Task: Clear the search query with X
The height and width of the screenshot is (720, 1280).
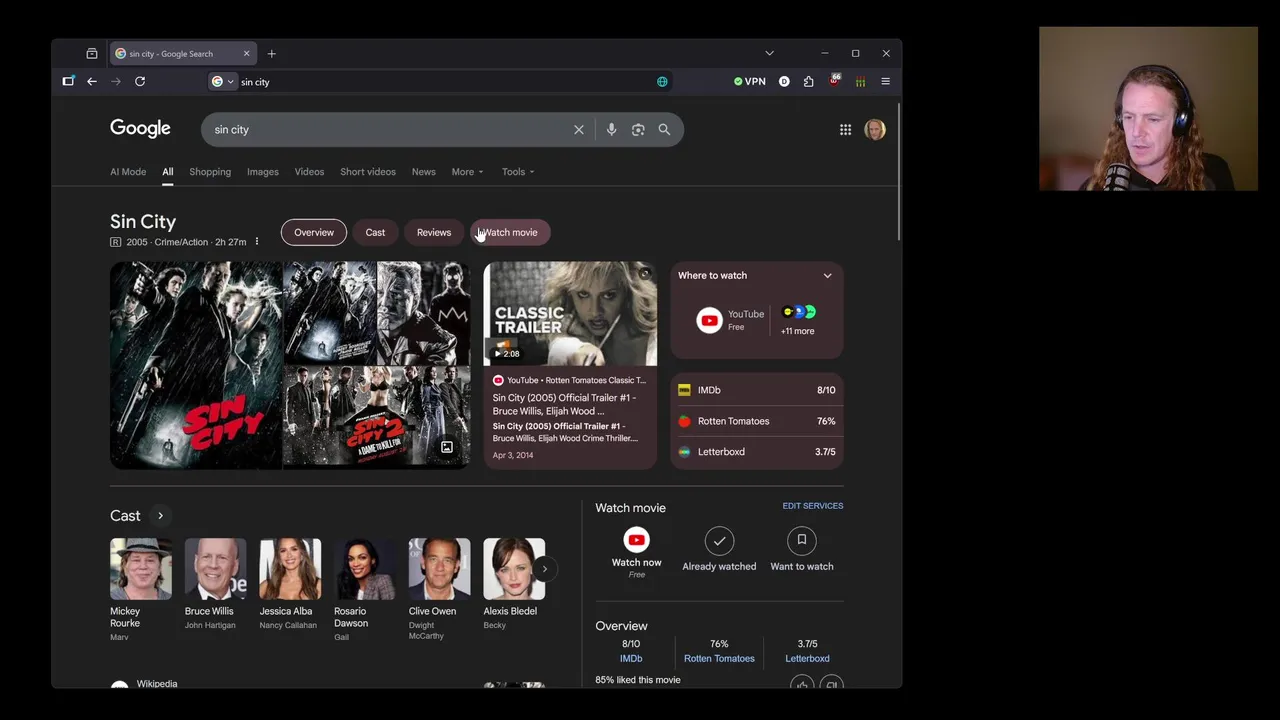Action: pos(578,129)
